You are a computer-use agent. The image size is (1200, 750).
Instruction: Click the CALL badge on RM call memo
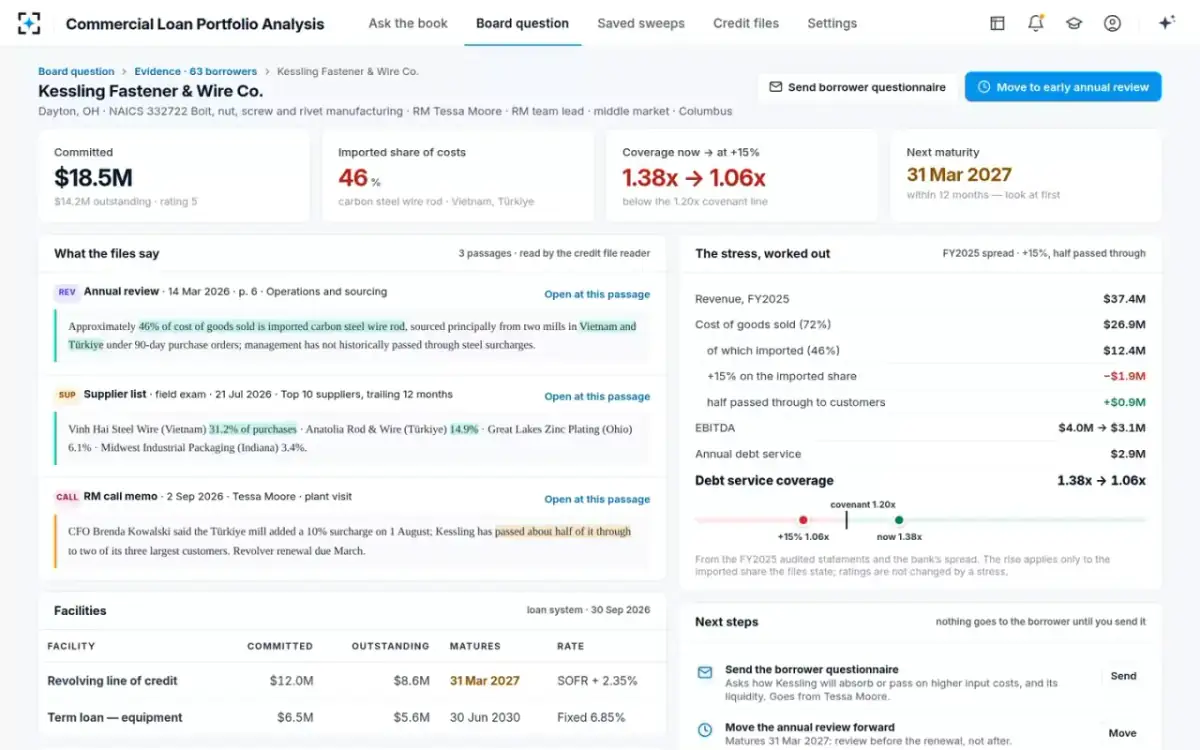[67, 497]
